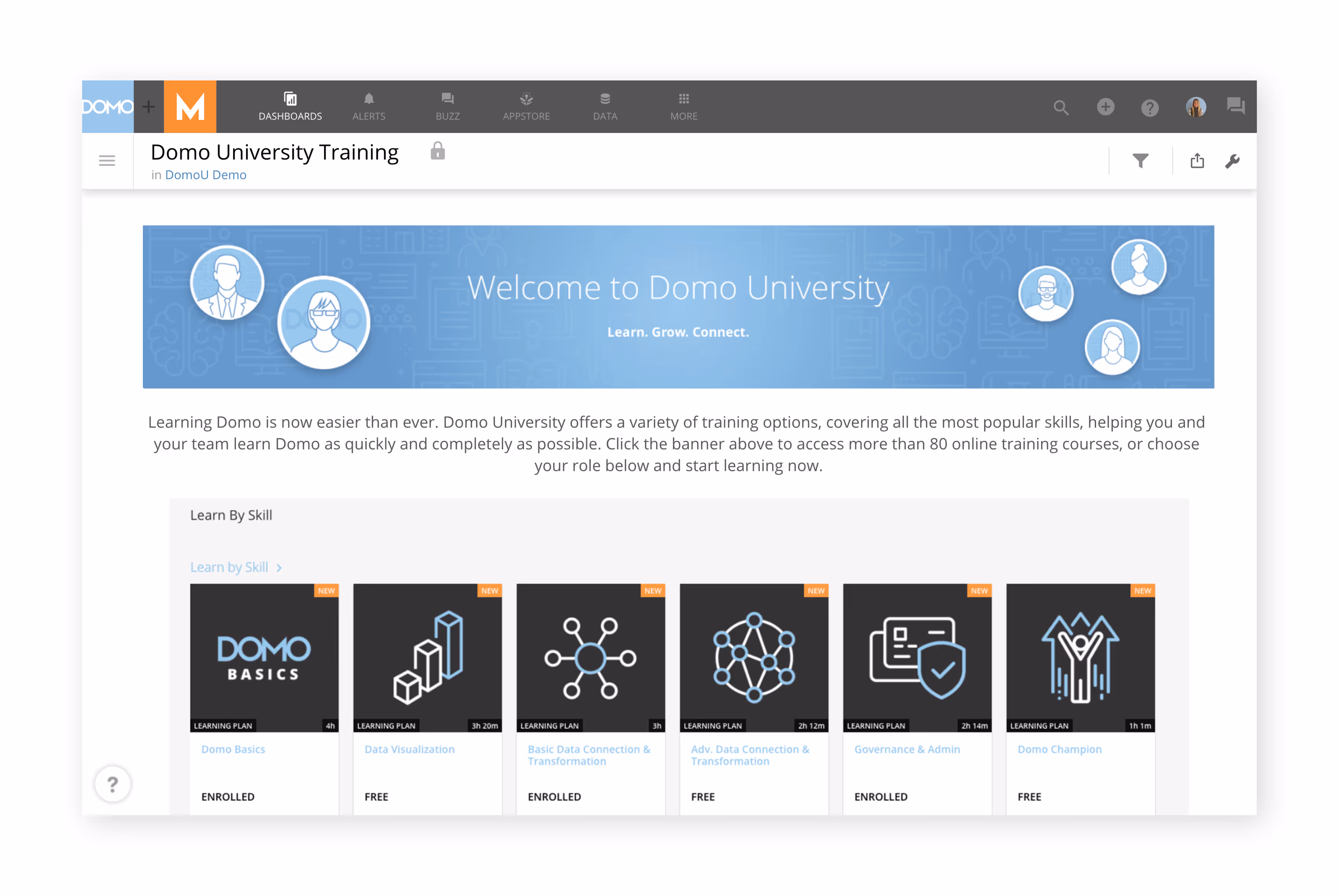
Task: Click Basic Data Connection & Transformation link
Action: 589,755
